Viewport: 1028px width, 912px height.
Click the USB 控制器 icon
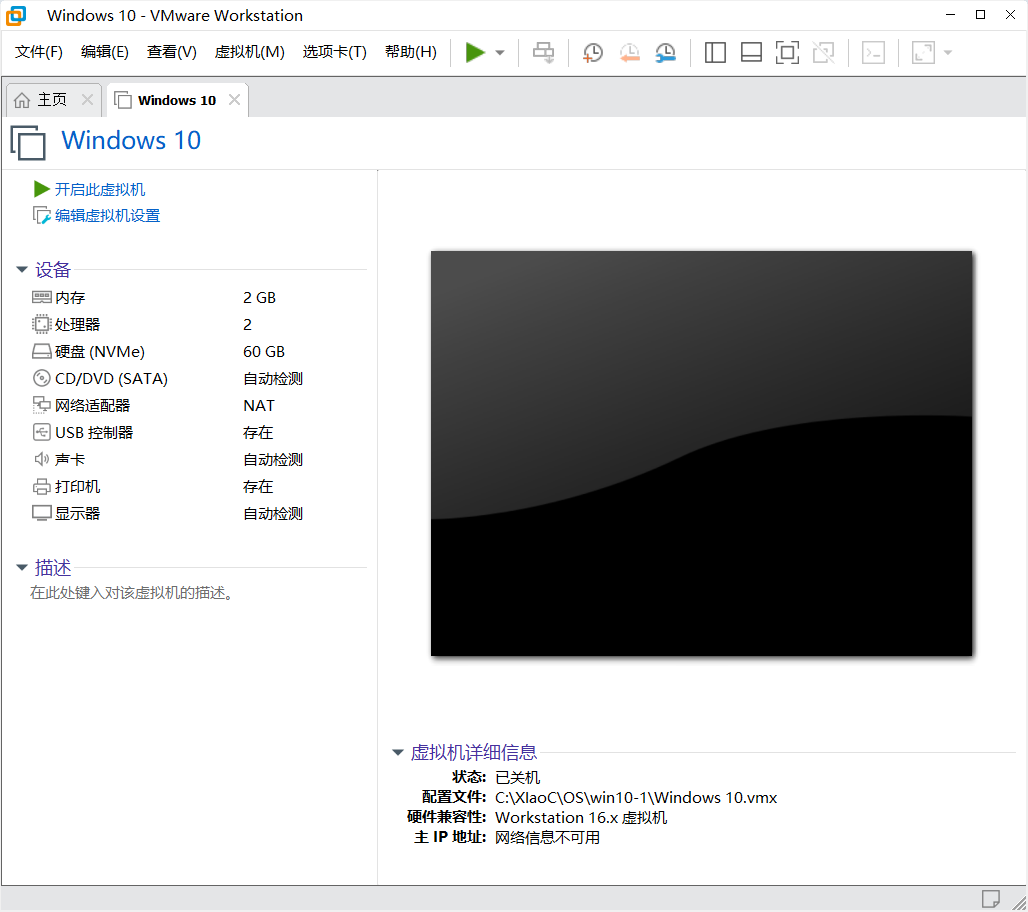coord(41,432)
